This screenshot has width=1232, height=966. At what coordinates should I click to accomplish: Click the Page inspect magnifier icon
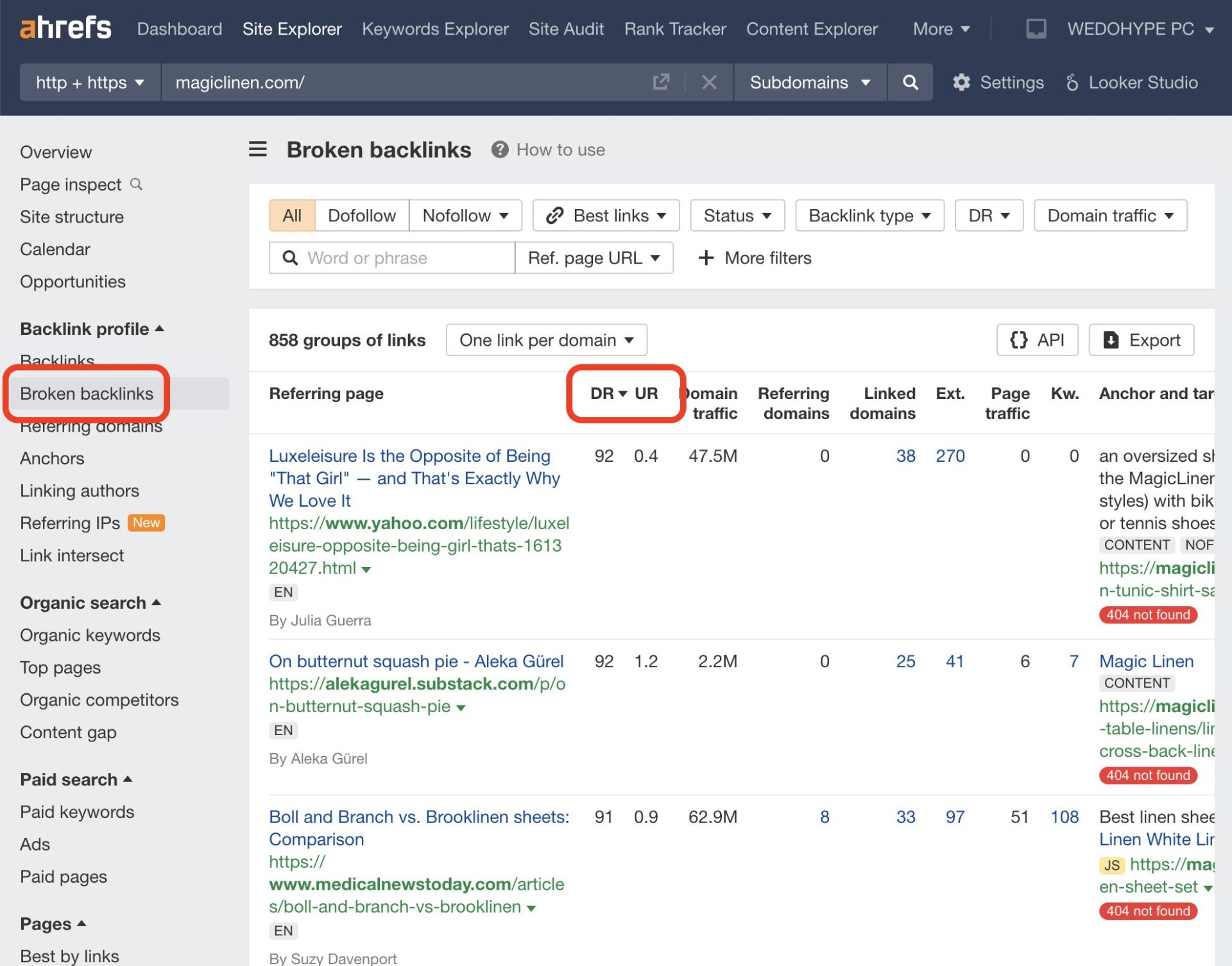(x=136, y=184)
